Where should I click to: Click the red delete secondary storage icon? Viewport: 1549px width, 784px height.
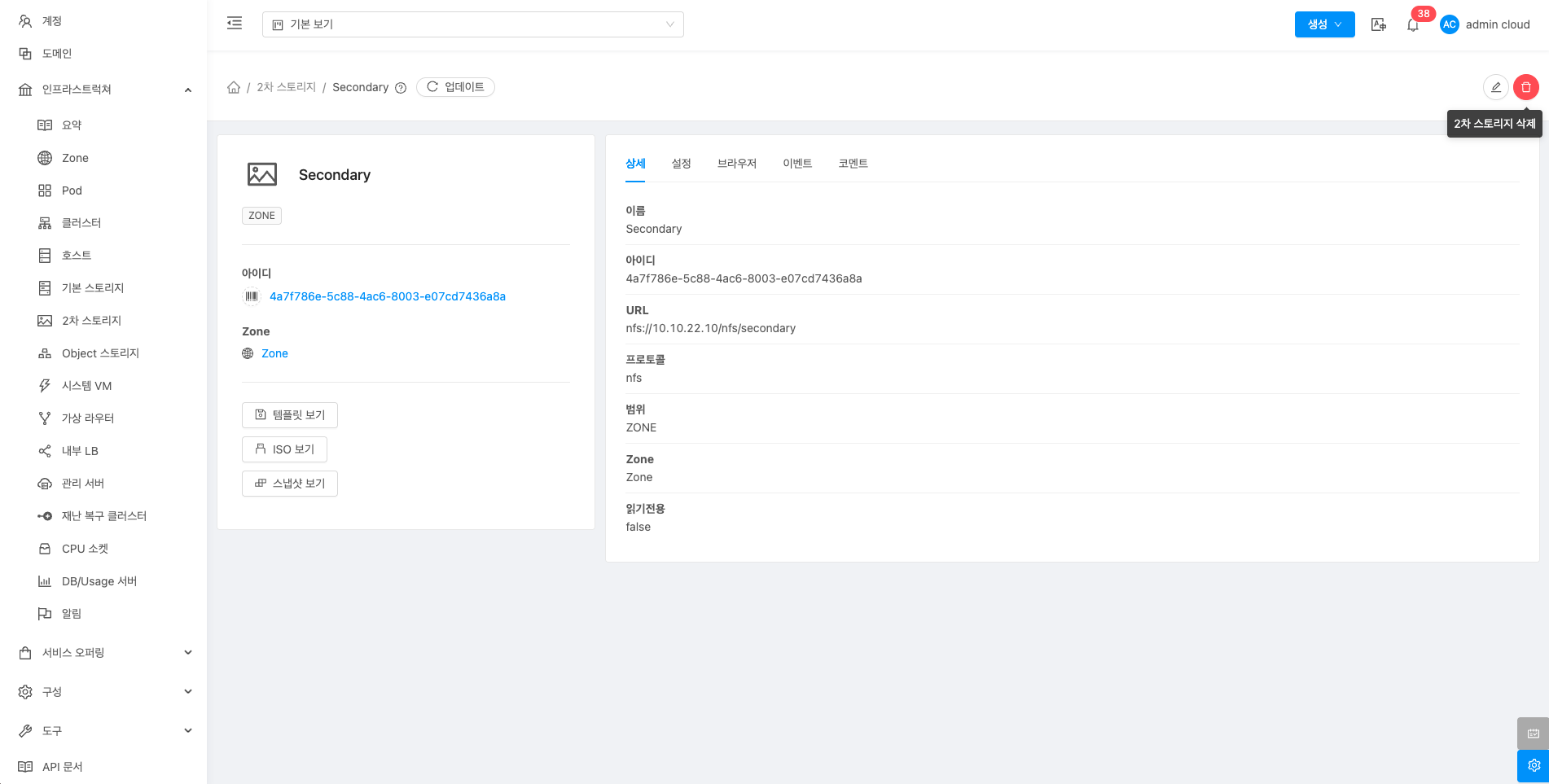click(x=1525, y=87)
